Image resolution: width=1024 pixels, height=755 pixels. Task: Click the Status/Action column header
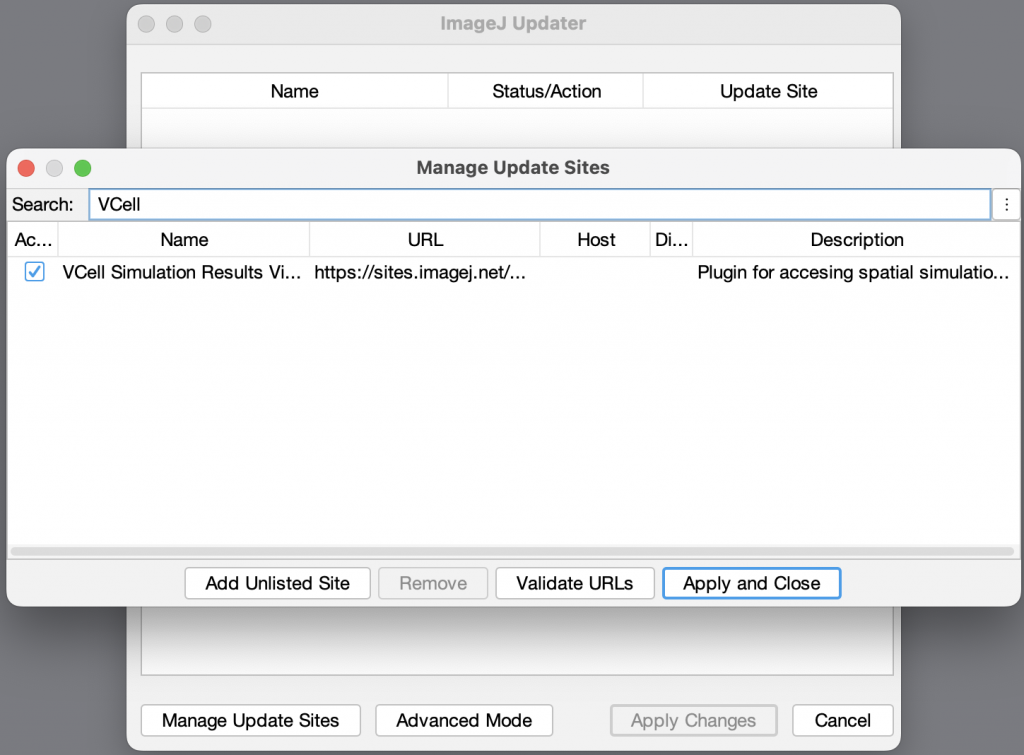pos(544,90)
